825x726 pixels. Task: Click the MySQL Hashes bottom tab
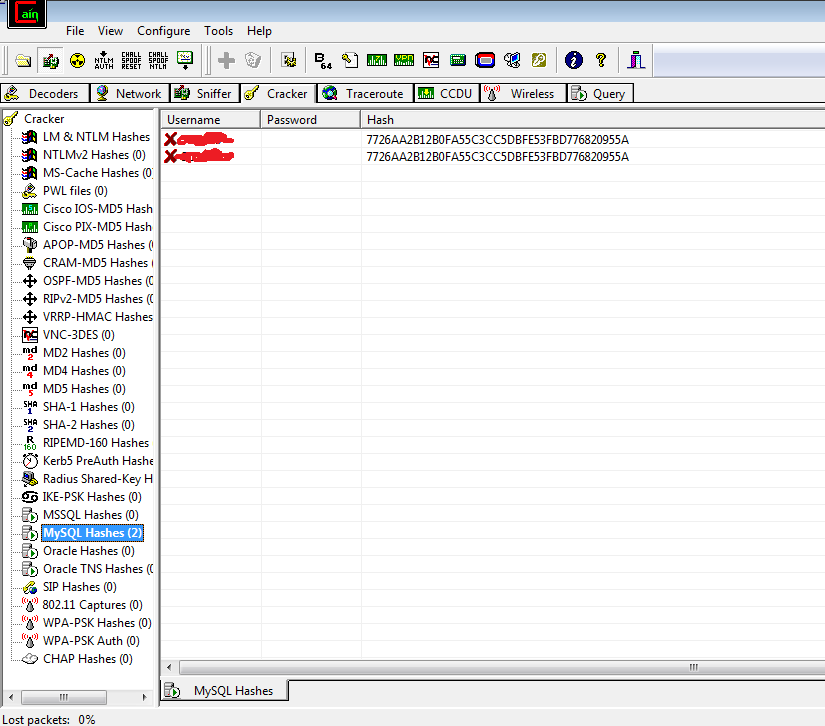point(224,691)
